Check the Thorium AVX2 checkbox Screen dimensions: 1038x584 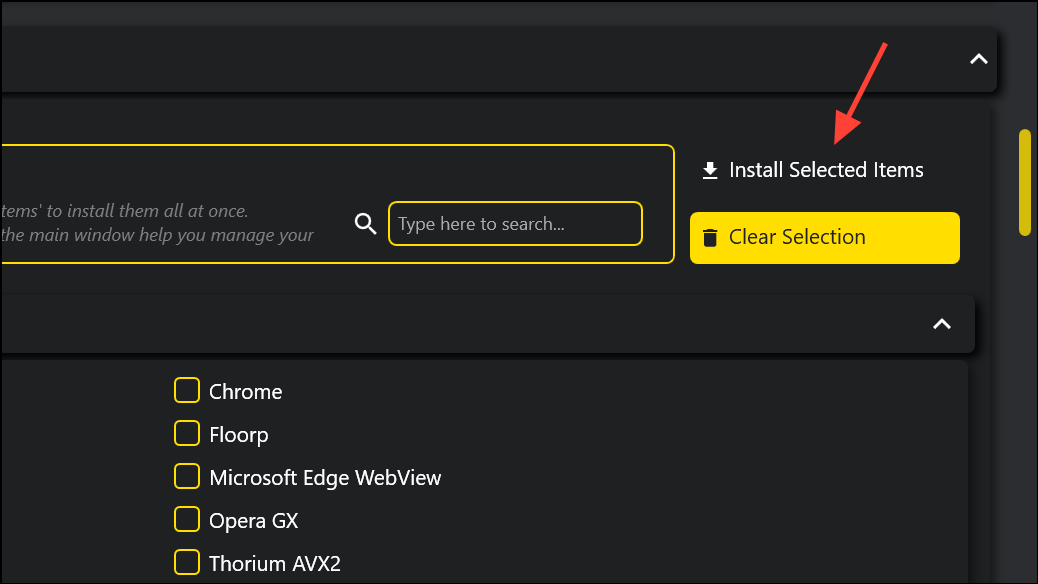pyautogui.click(x=186, y=562)
